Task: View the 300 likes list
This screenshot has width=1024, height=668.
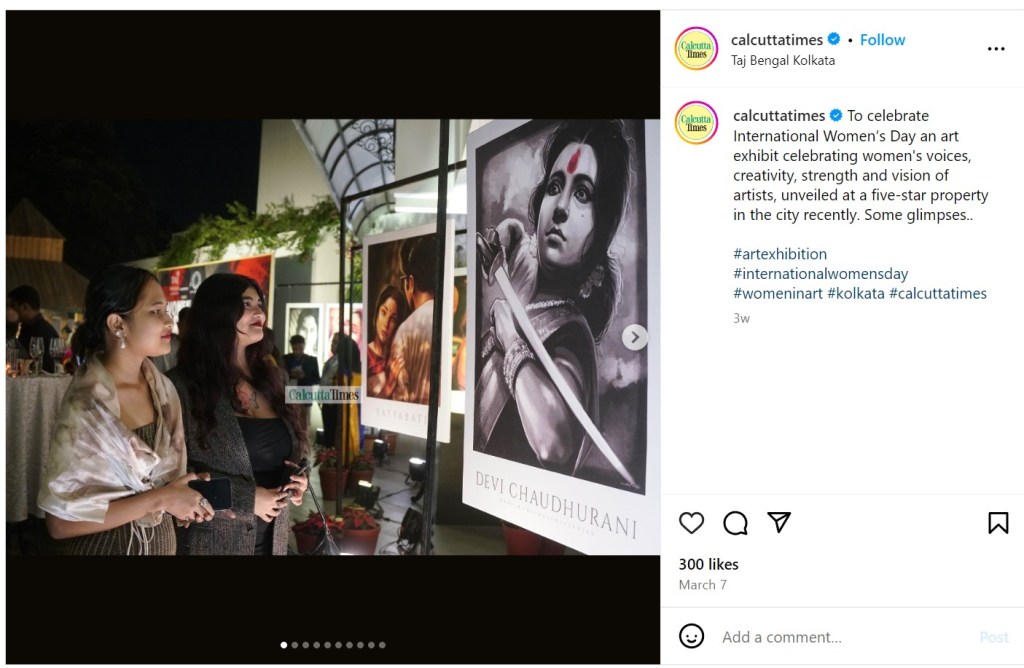Action: (708, 564)
